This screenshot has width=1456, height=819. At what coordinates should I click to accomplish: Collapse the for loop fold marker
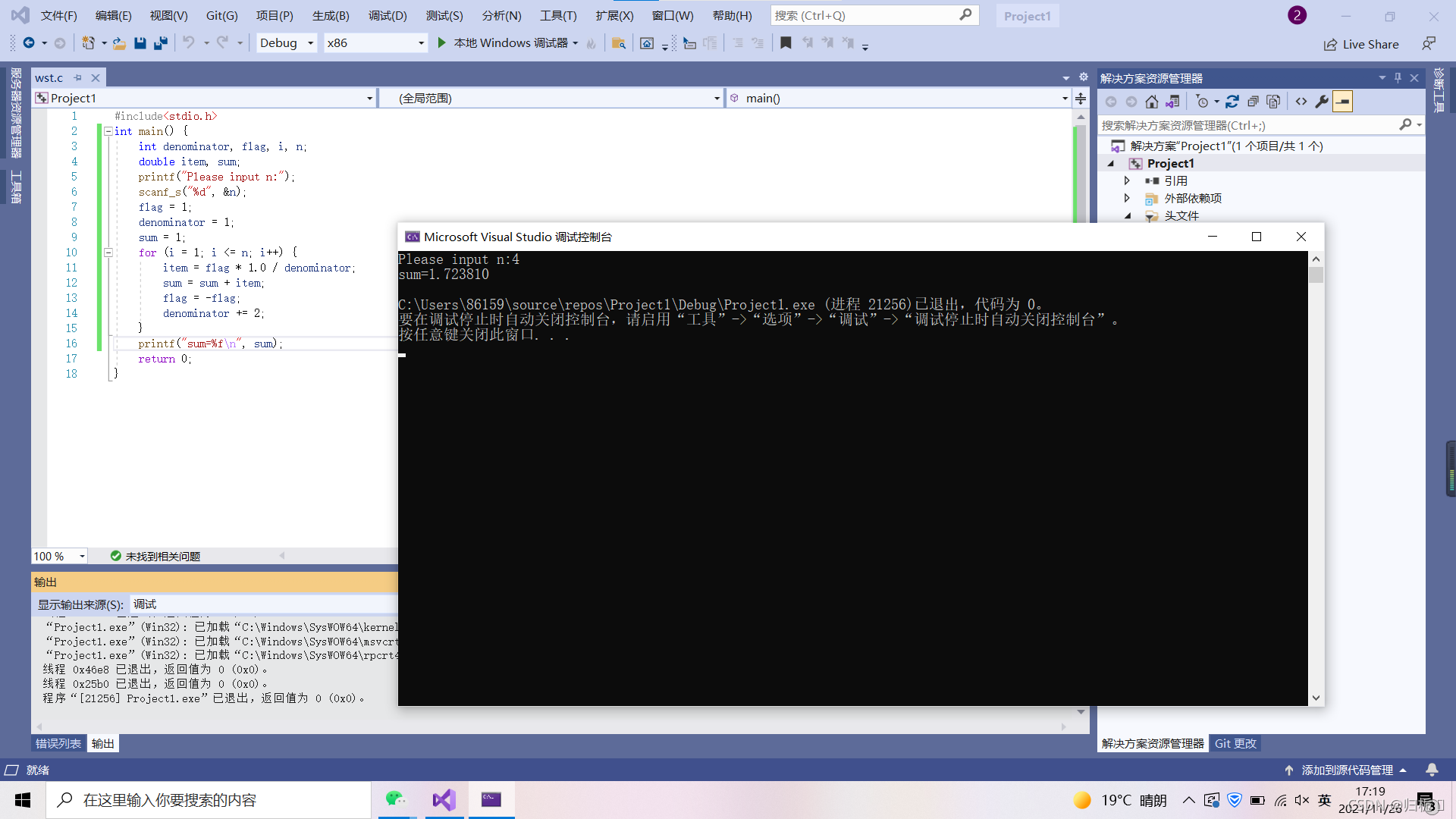pos(108,253)
